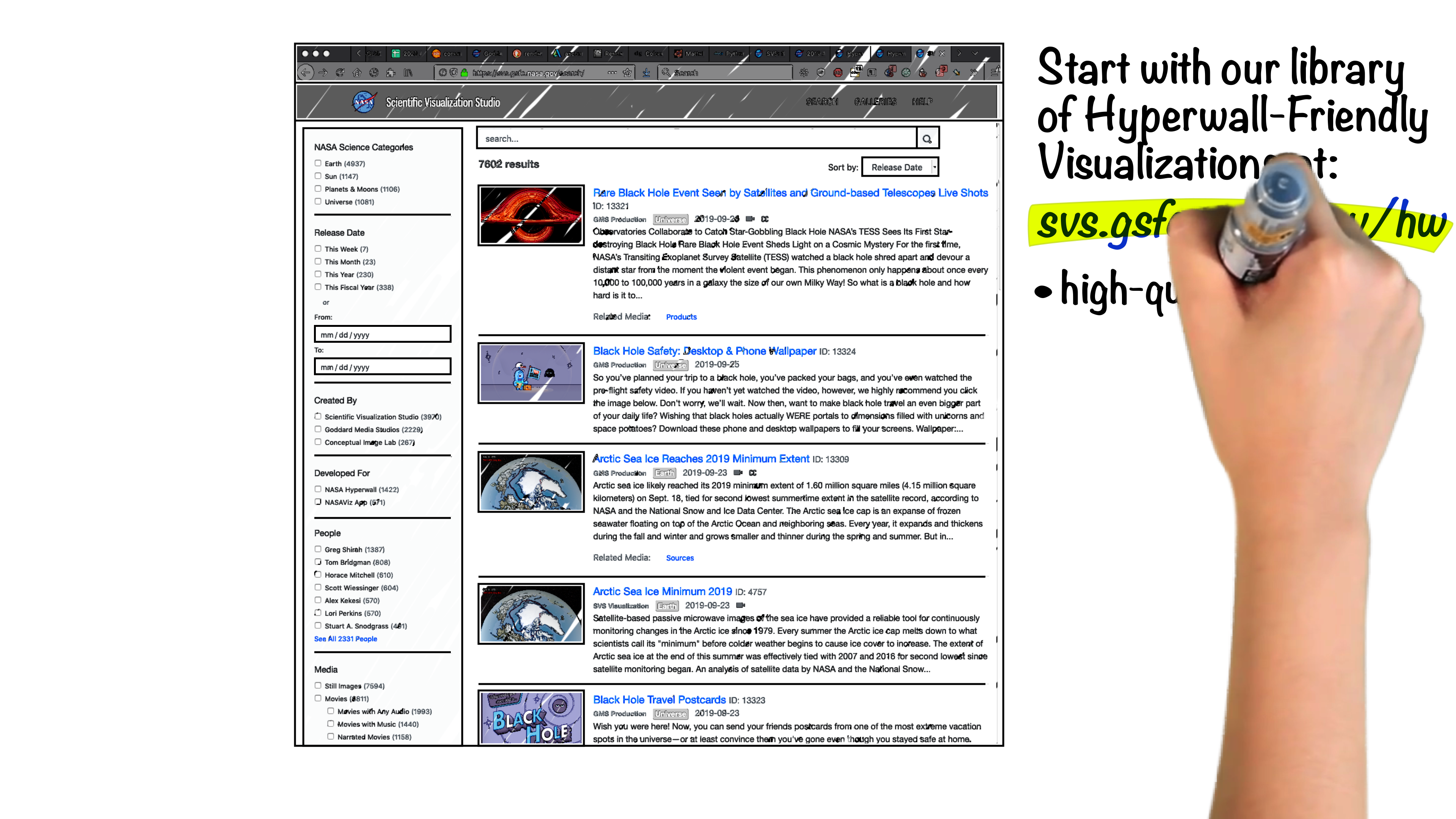Open HELP in the site header
Screen dimensions: 1456x819
click(x=922, y=102)
